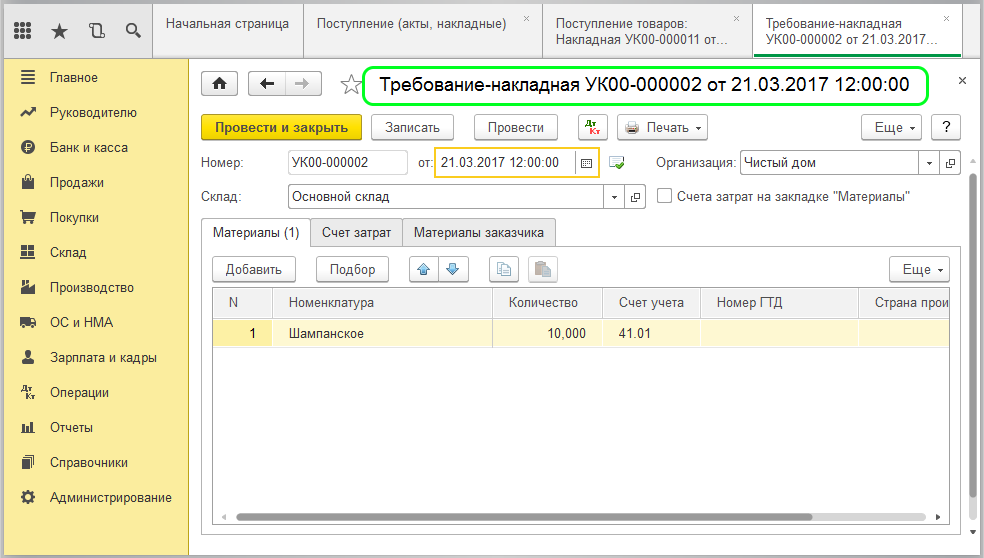
Task: Open Favorites star in top panel
Action: [x=60, y=30]
